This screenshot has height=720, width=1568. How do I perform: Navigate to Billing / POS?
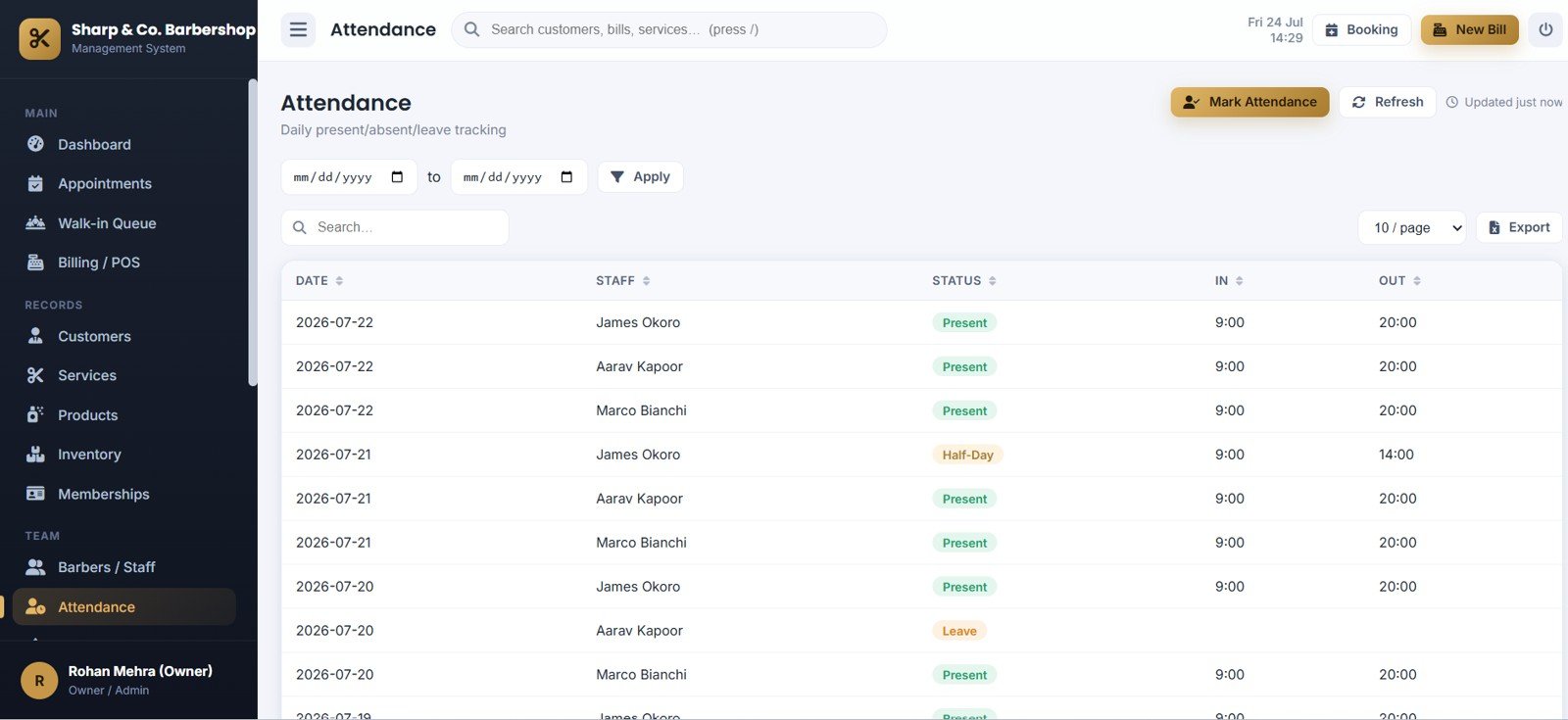[124, 263]
